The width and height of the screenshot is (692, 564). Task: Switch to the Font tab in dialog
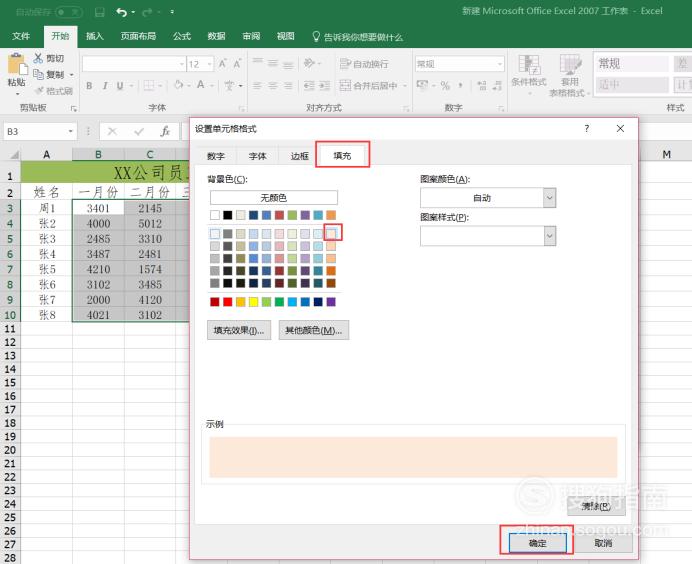coord(257,156)
